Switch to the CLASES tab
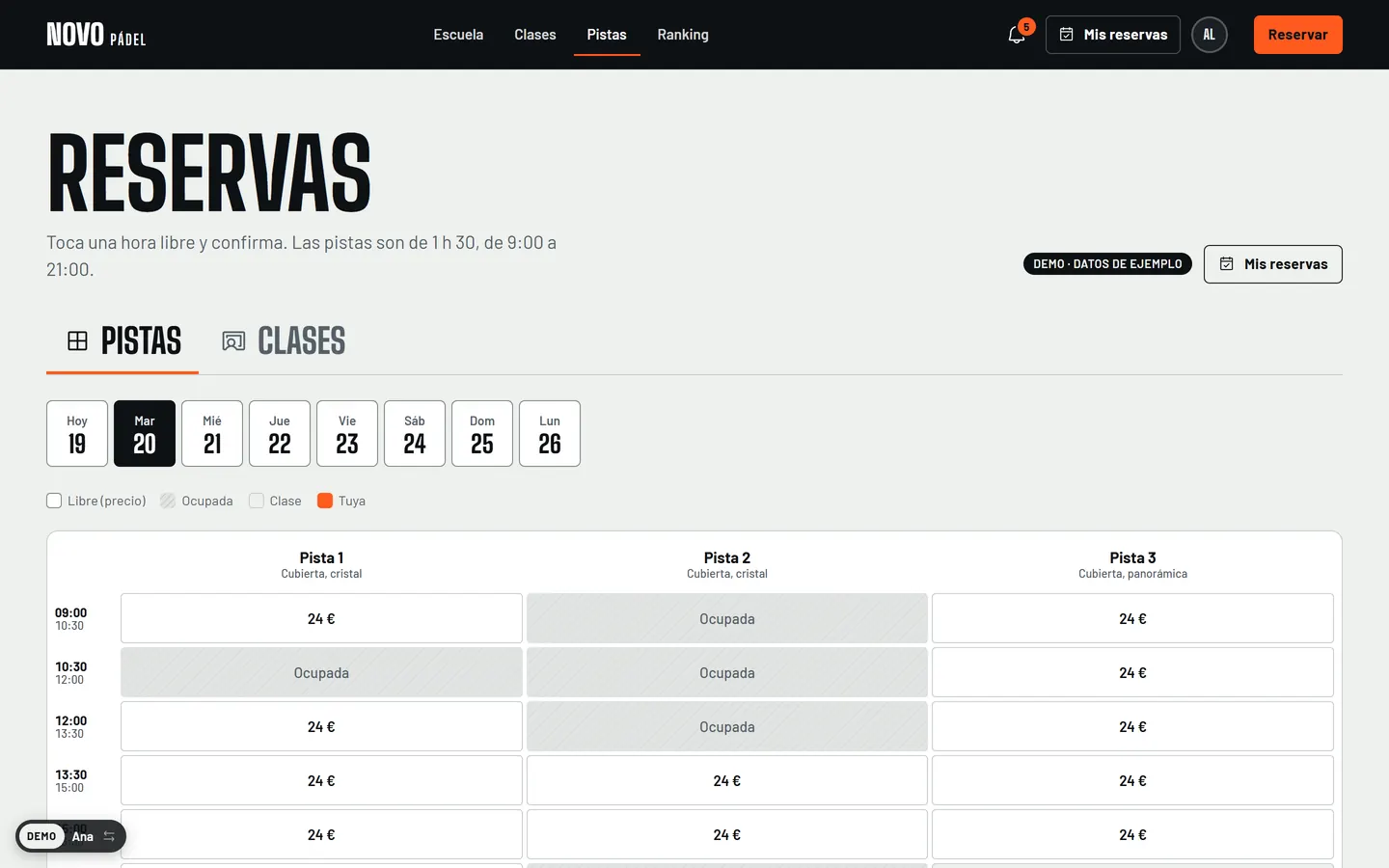The height and width of the screenshot is (868, 1389). (x=284, y=340)
